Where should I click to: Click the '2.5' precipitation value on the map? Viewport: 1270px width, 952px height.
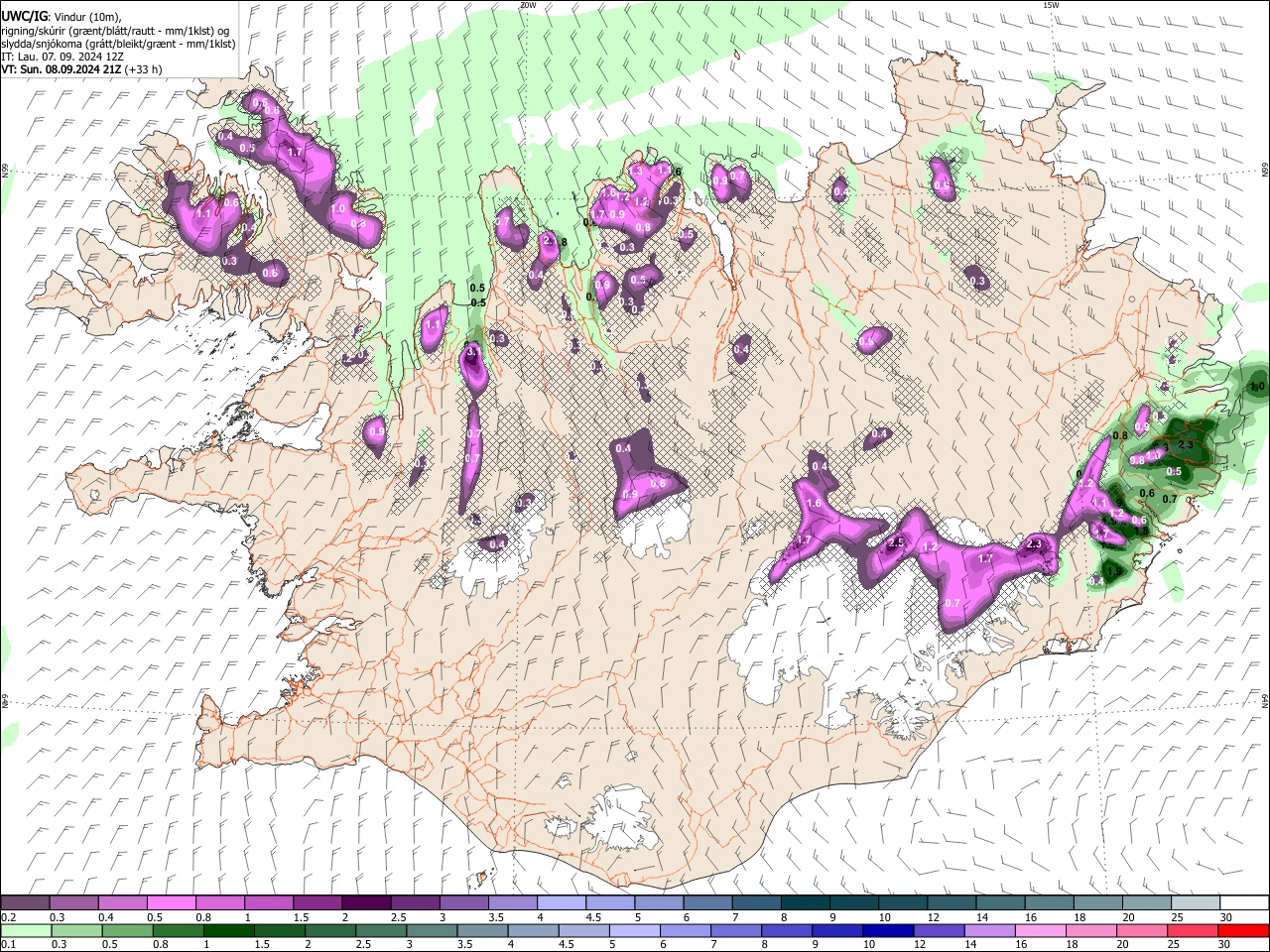[897, 543]
